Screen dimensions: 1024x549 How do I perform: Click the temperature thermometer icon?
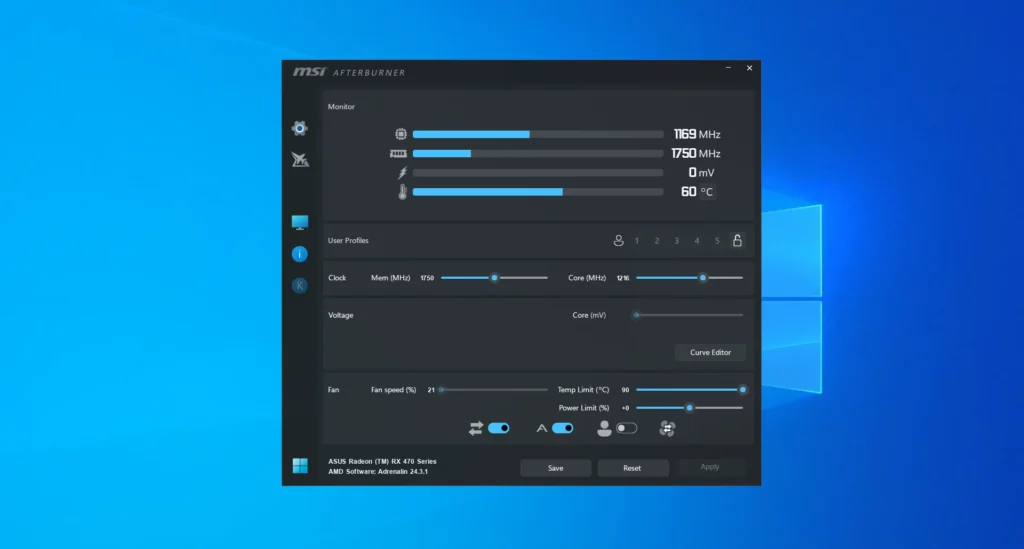402,192
